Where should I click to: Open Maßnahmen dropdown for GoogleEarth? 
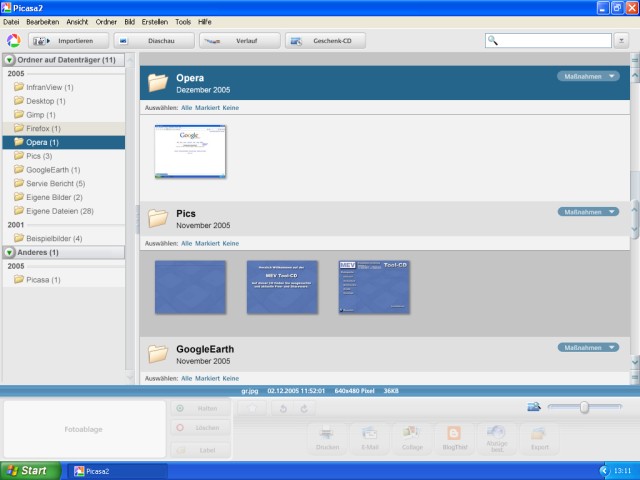point(588,348)
